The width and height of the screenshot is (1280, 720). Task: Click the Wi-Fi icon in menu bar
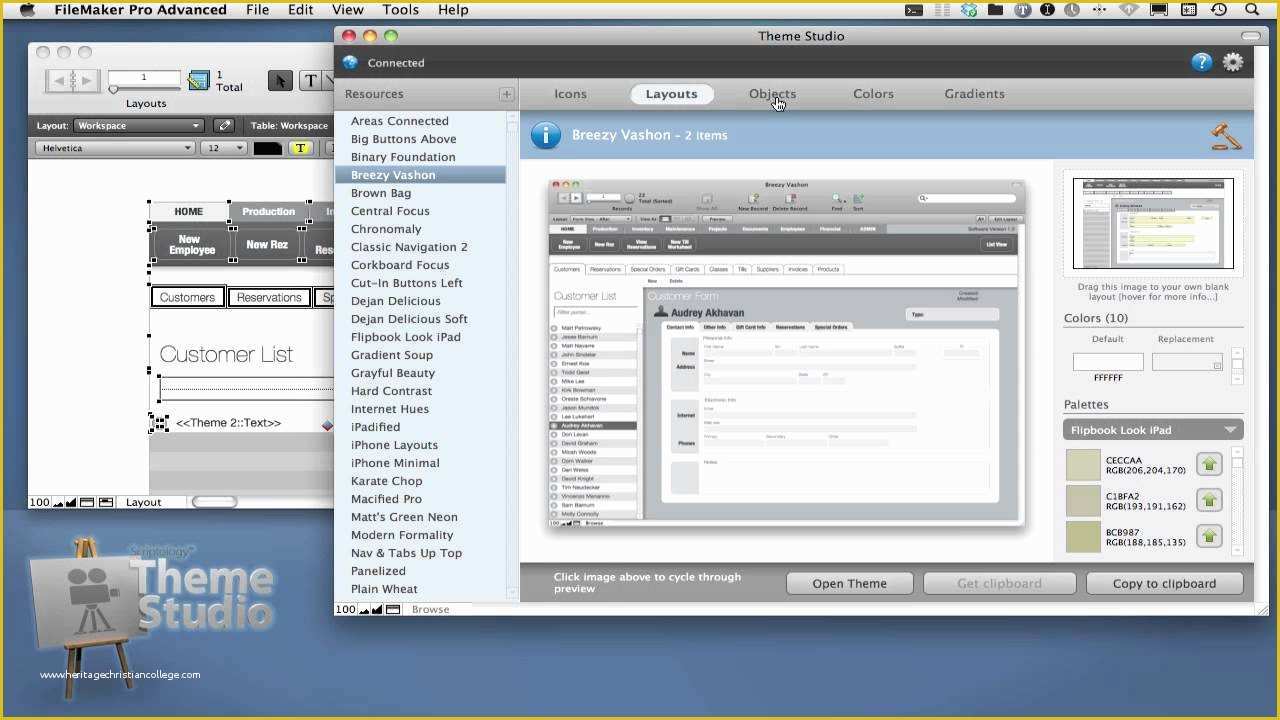click(x=1128, y=10)
